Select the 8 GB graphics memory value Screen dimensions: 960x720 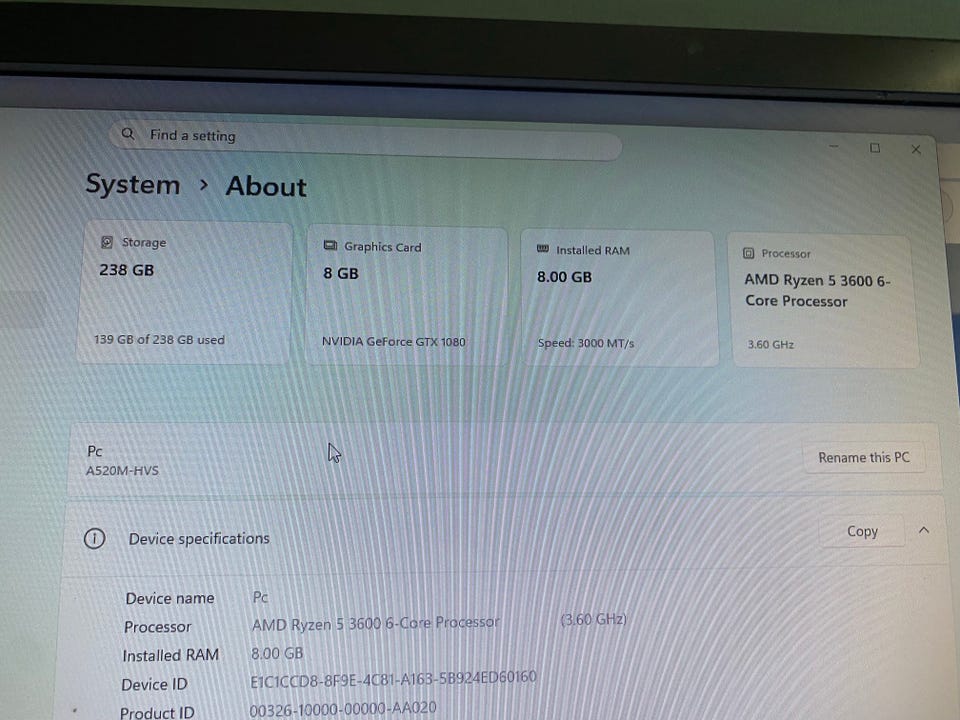(x=341, y=273)
